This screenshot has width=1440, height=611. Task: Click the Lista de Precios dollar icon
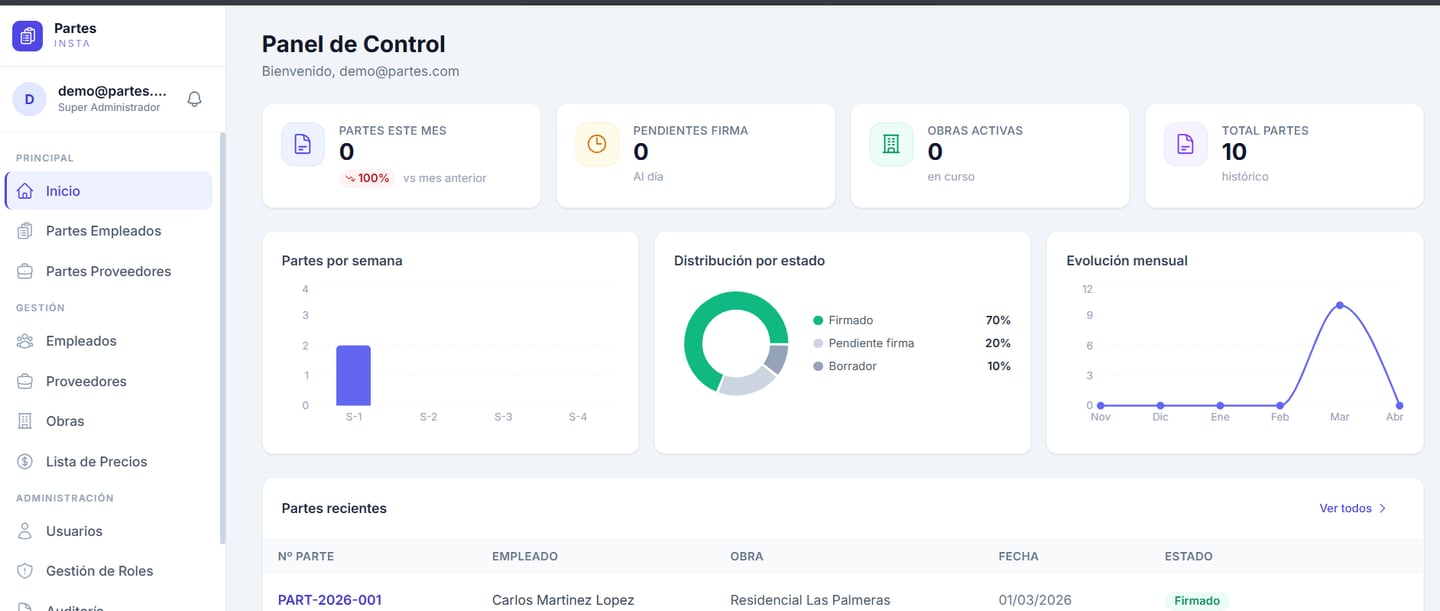point(26,461)
